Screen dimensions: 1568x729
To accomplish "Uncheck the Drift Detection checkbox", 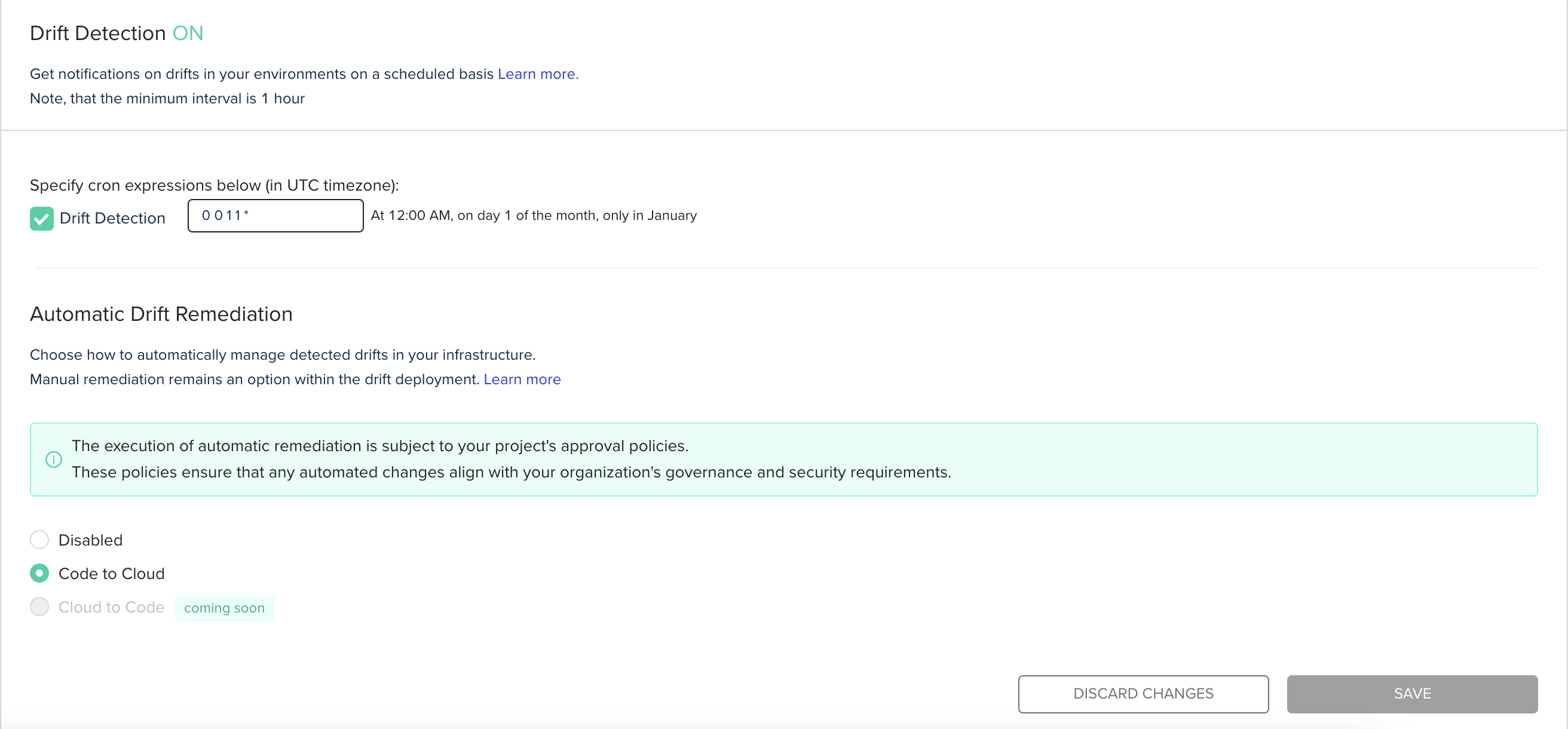I will [x=41, y=219].
